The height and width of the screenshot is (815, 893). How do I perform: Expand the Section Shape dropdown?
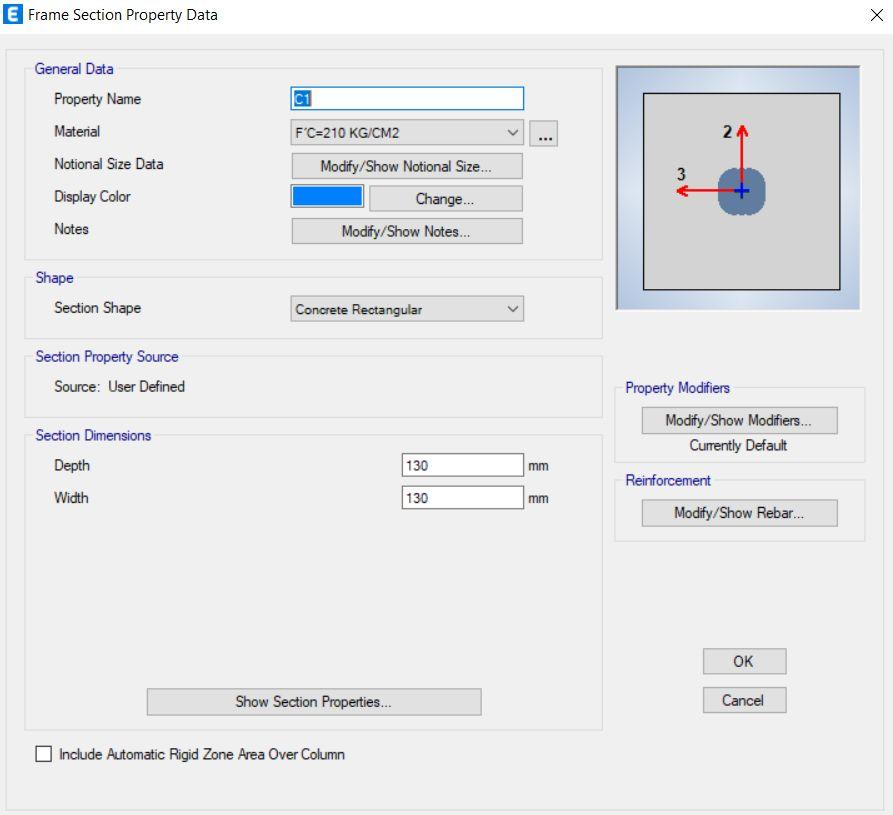pos(407,309)
